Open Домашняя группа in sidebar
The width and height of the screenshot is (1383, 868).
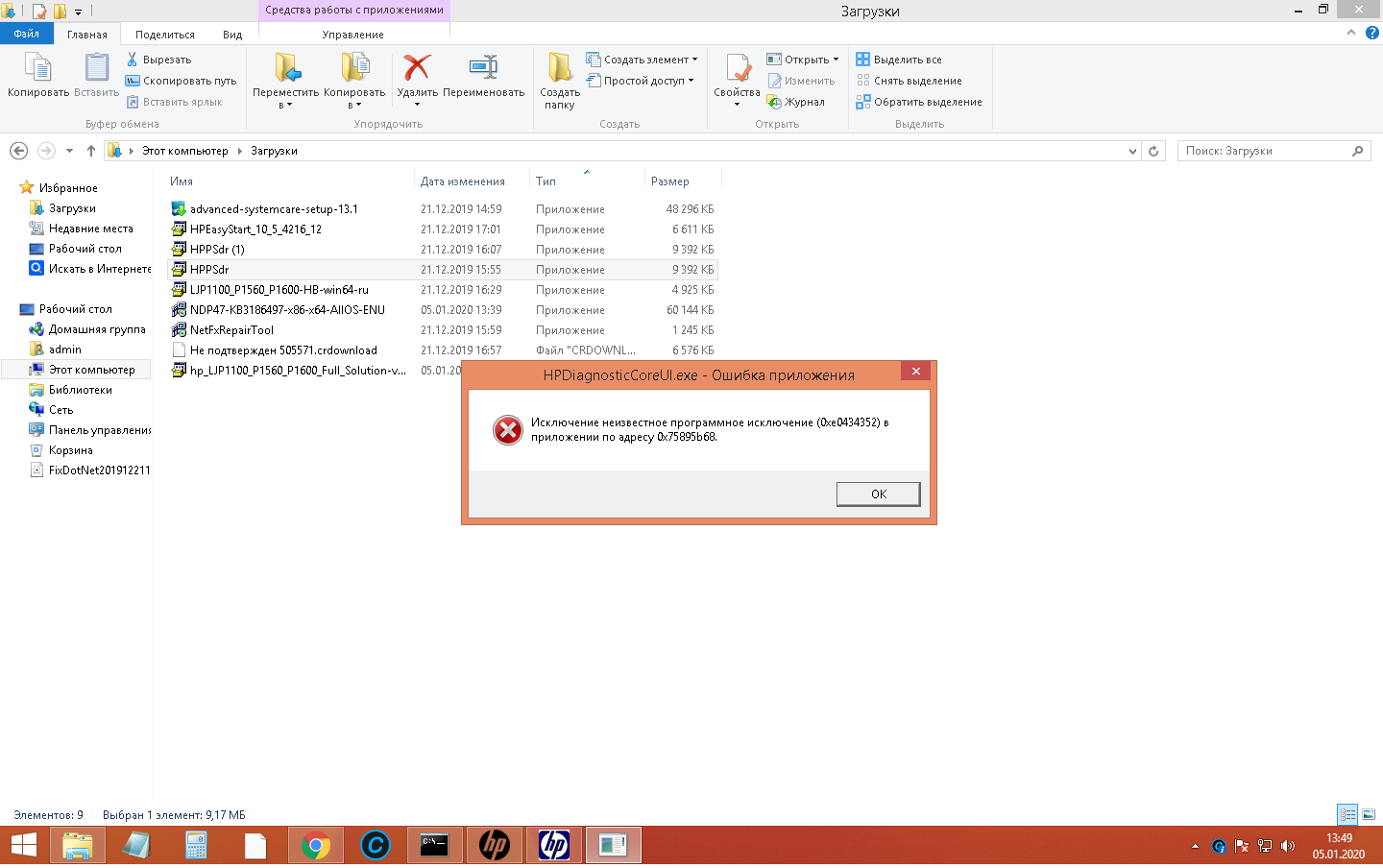[86, 329]
